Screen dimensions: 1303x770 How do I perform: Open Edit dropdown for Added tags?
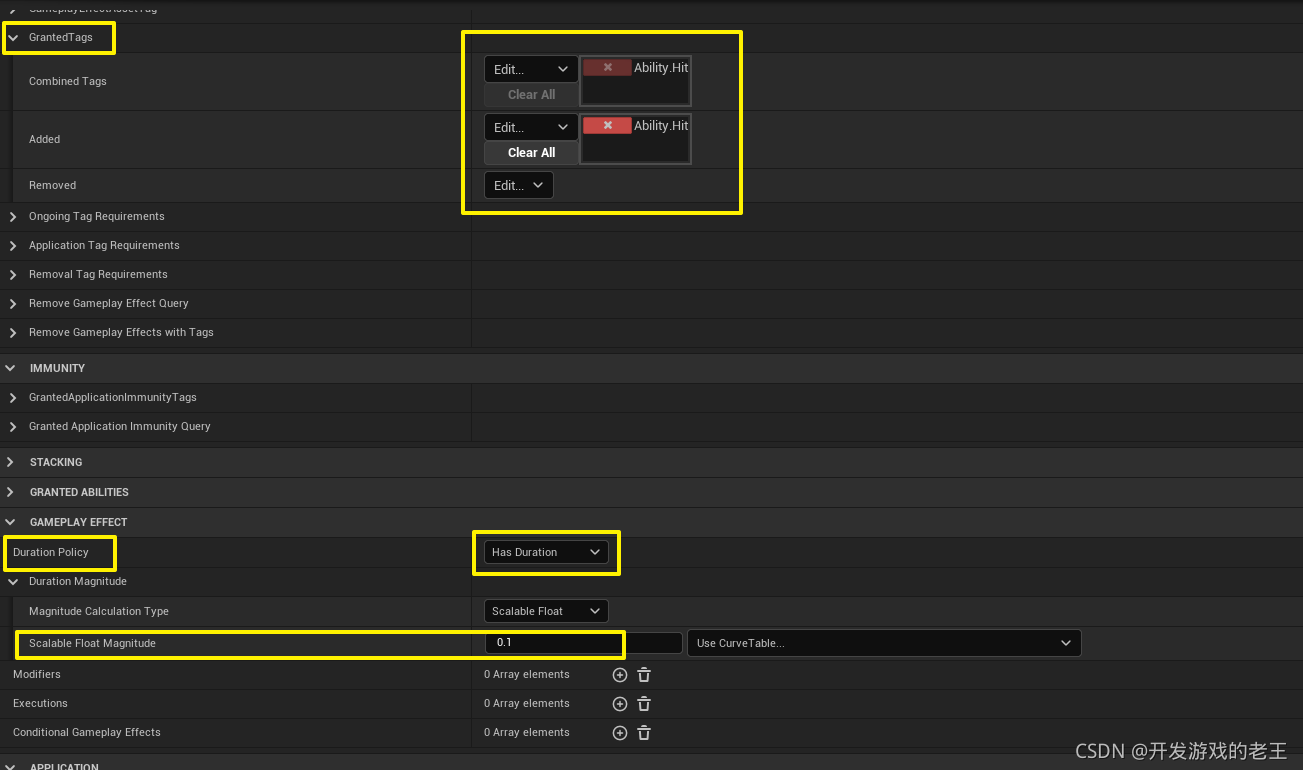pyautogui.click(x=531, y=127)
